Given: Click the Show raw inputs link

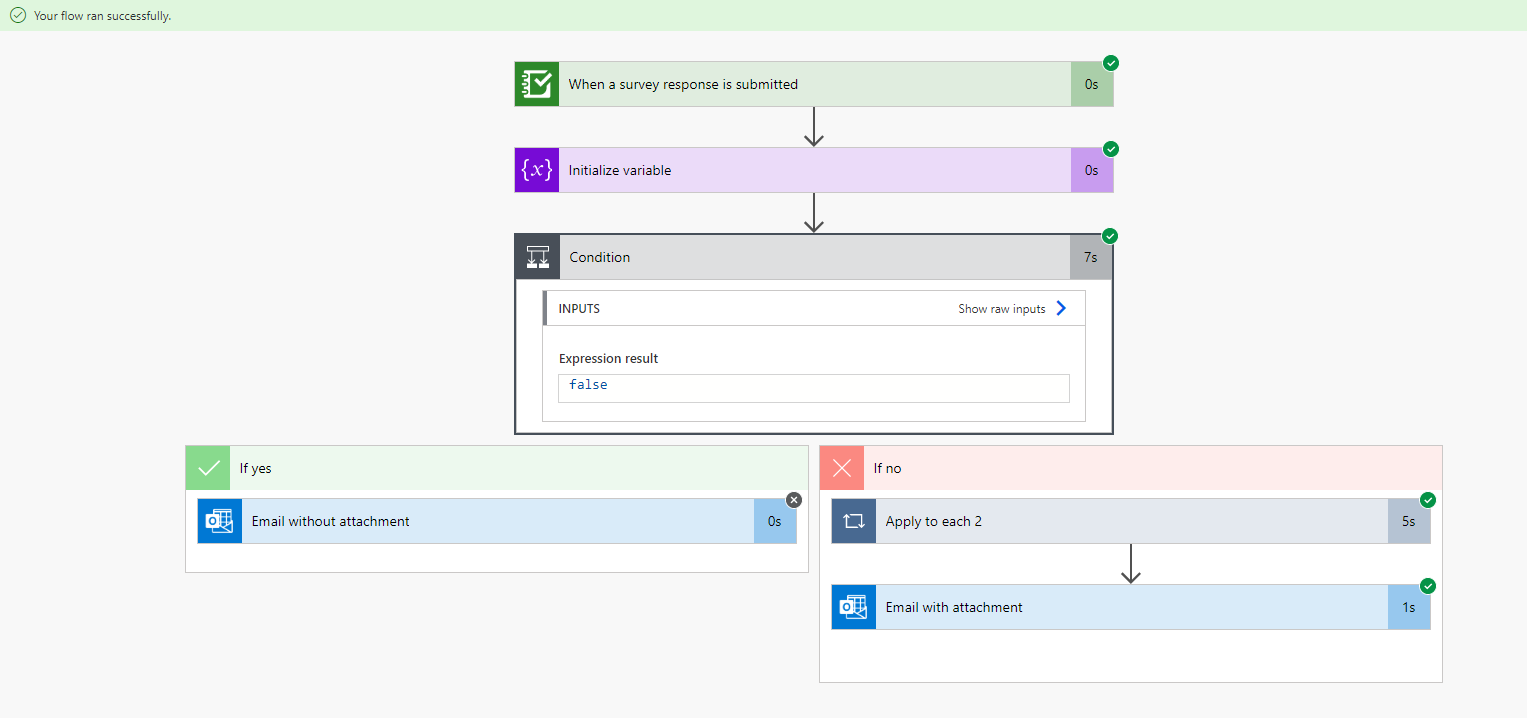Looking at the screenshot, I should [x=1001, y=309].
